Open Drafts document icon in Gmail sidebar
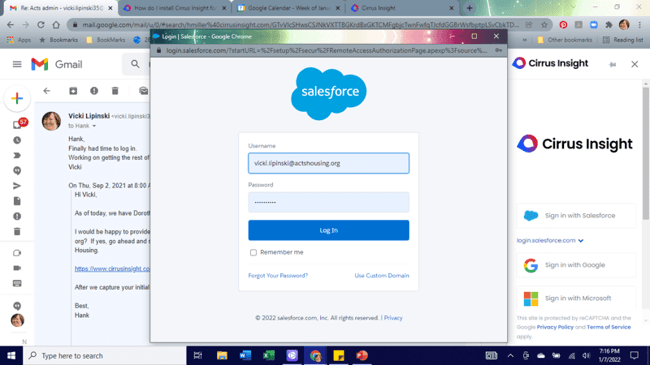The width and height of the screenshot is (650, 365). (x=17, y=201)
